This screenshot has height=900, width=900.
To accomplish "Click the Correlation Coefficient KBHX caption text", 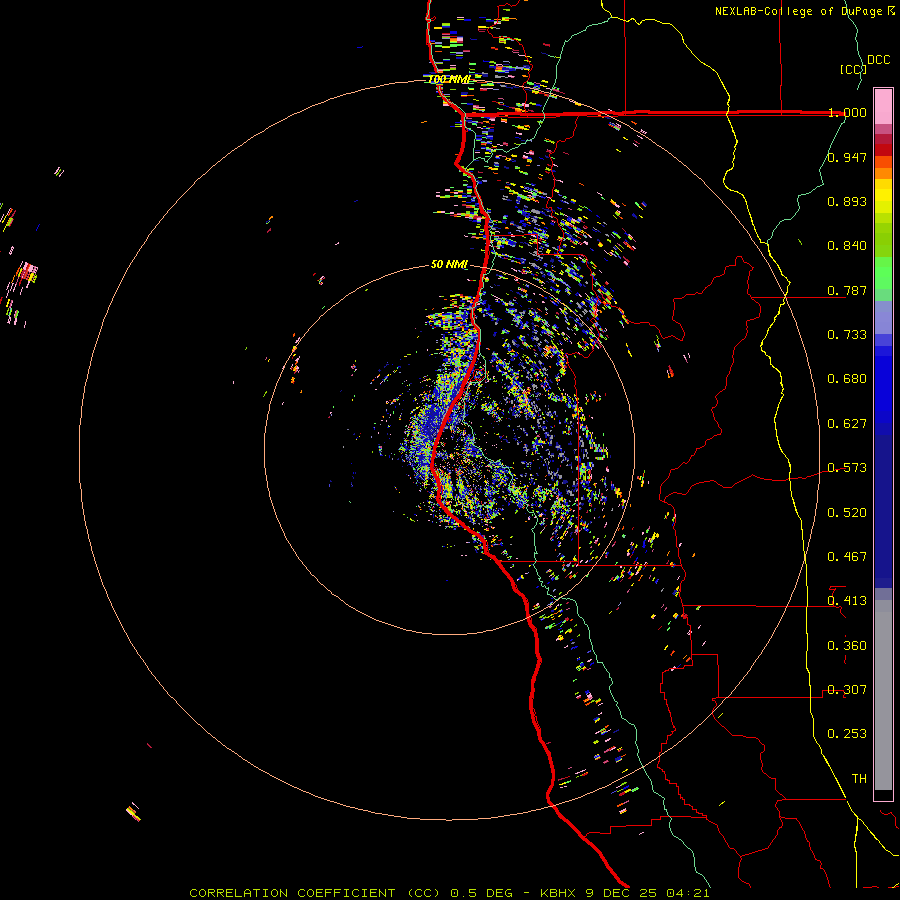I will pos(449,893).
